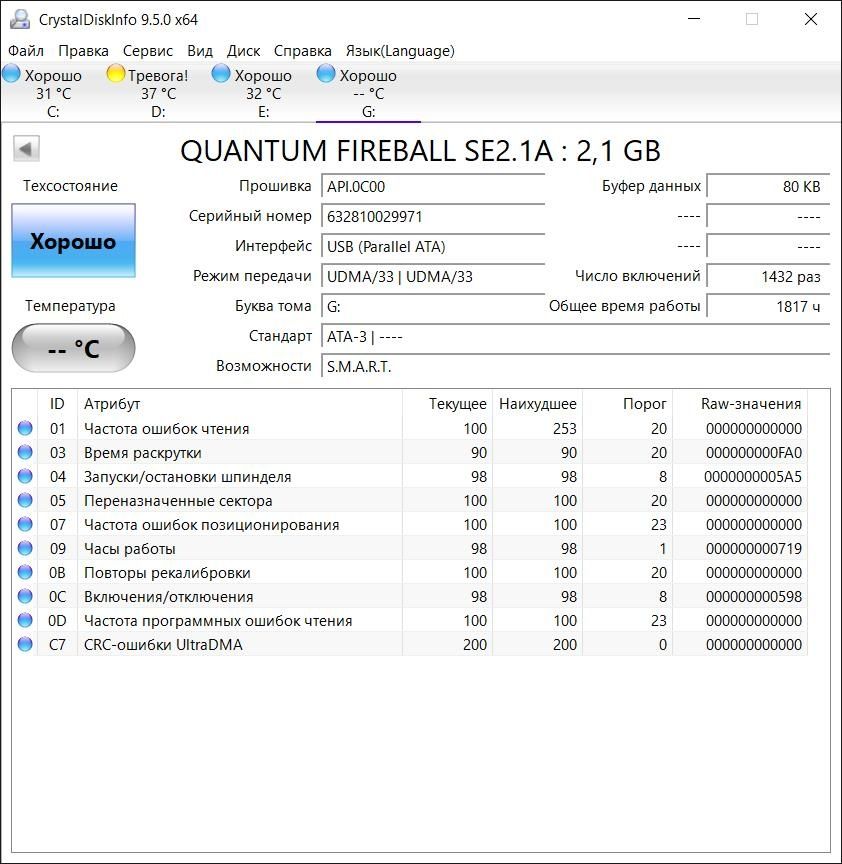Select row Часы работы
This screenshot has height=864, width=842.
tap(411, 548)
